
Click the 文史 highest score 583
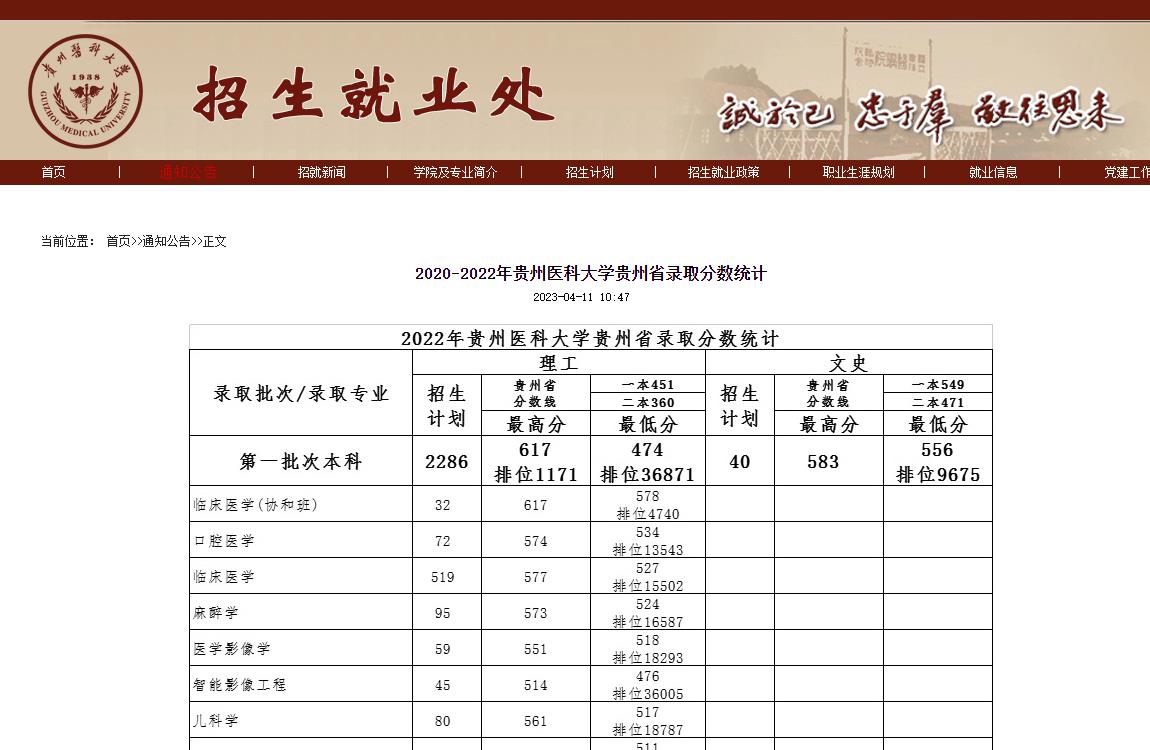click(x=829, y=461)
